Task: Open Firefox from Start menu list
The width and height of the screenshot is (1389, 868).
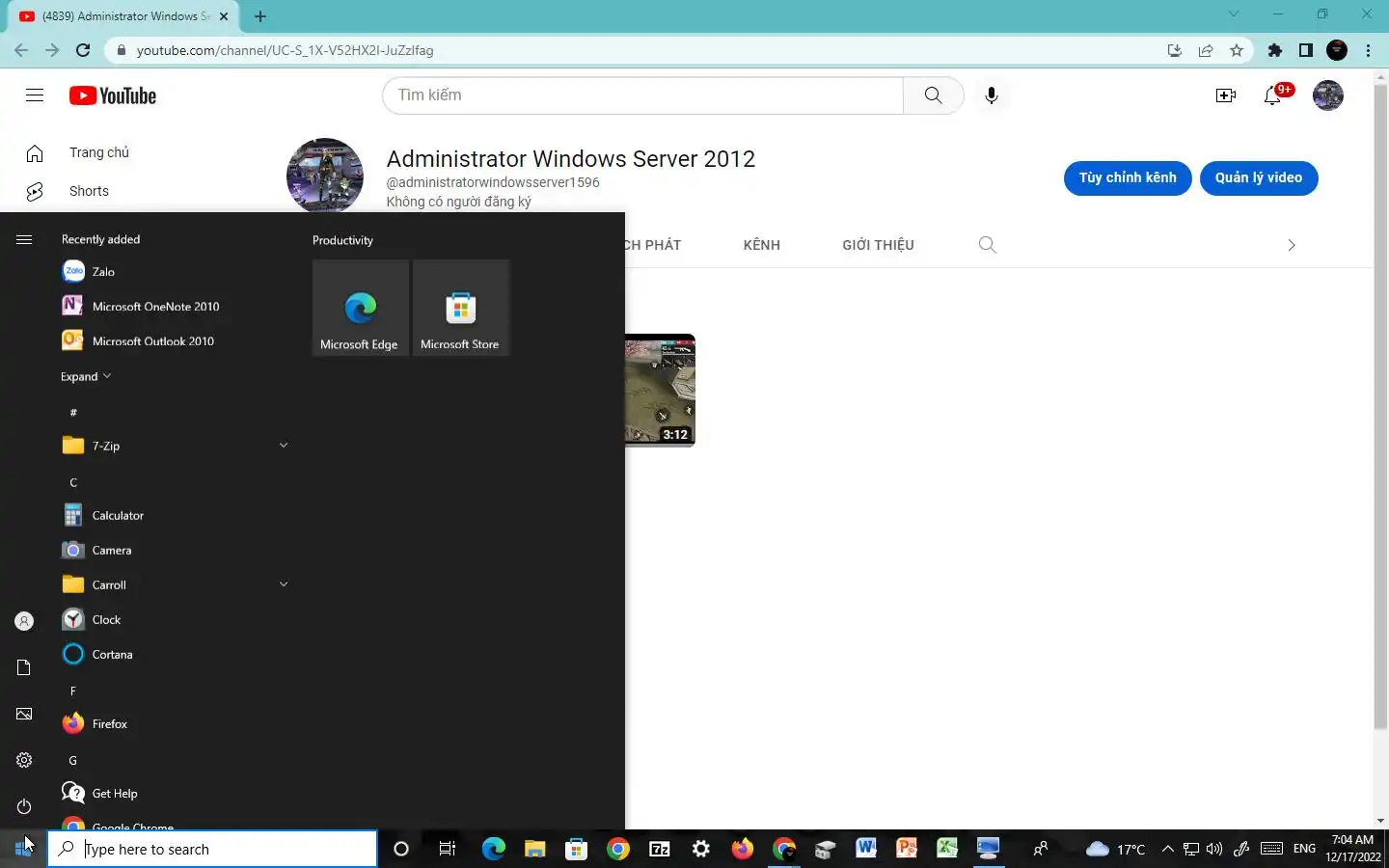Action: pos(174,724)
